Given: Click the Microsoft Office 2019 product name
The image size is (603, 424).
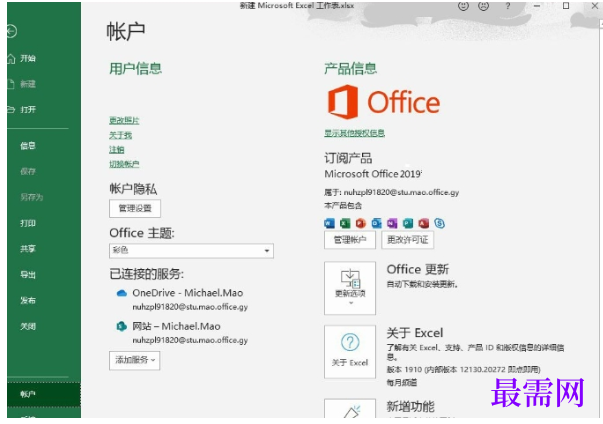Looking at the screenshot, I should [373, 174].
